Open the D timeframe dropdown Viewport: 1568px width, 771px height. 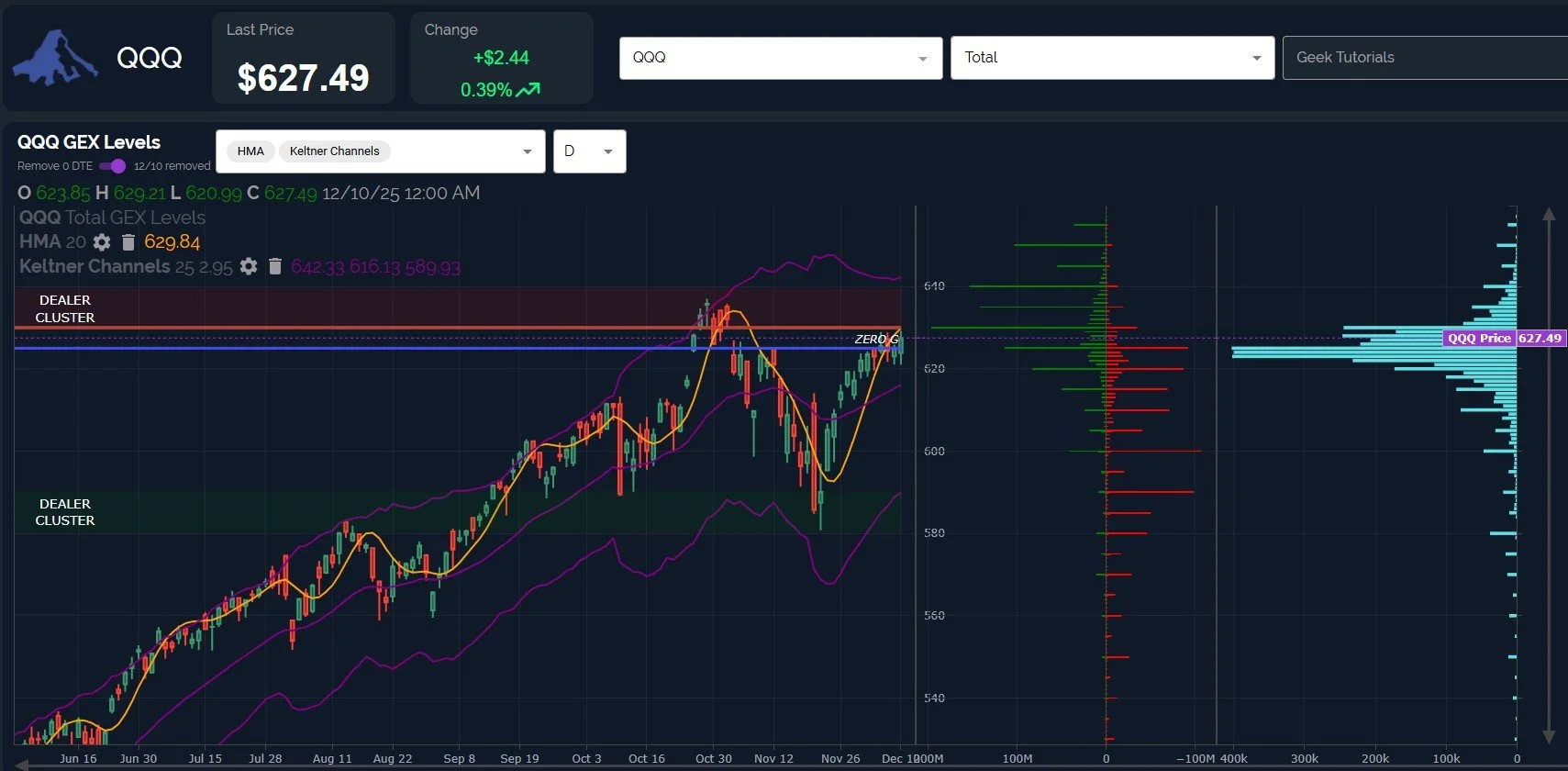click(590, 151)
